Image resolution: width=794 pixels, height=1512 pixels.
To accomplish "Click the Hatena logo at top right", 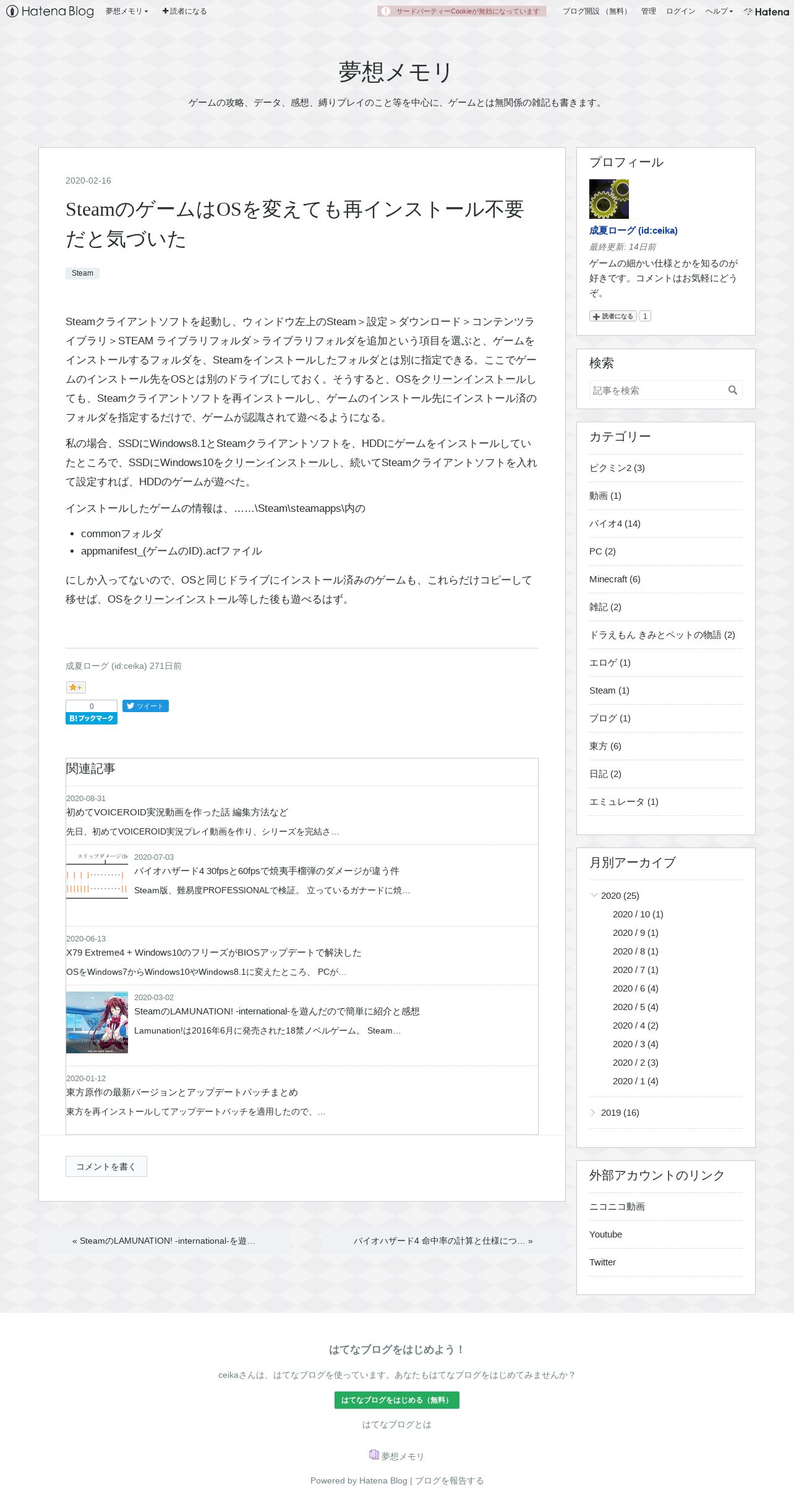I will pyautogui.click(x=767, y=11).
